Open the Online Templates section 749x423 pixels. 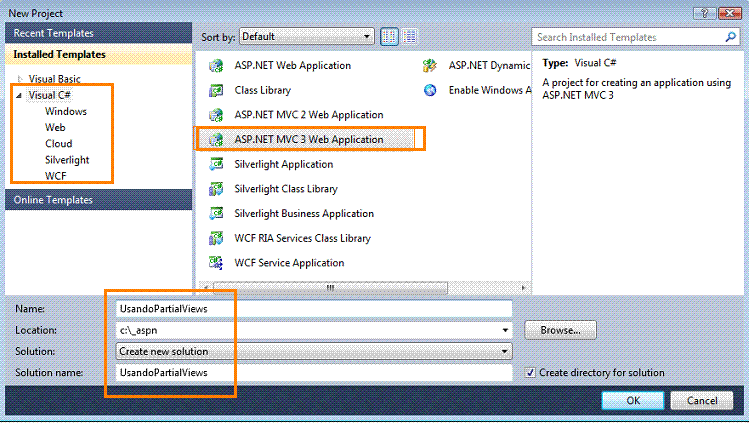point(98,200)
